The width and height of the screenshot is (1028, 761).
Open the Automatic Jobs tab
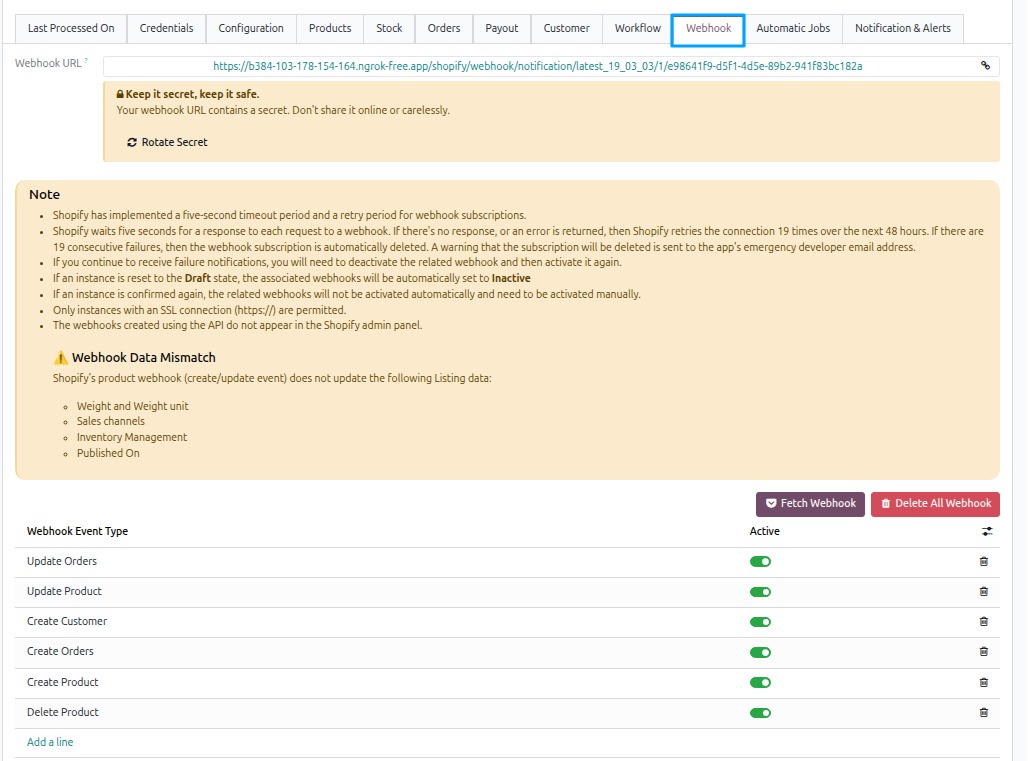click(x=793, y=28)
